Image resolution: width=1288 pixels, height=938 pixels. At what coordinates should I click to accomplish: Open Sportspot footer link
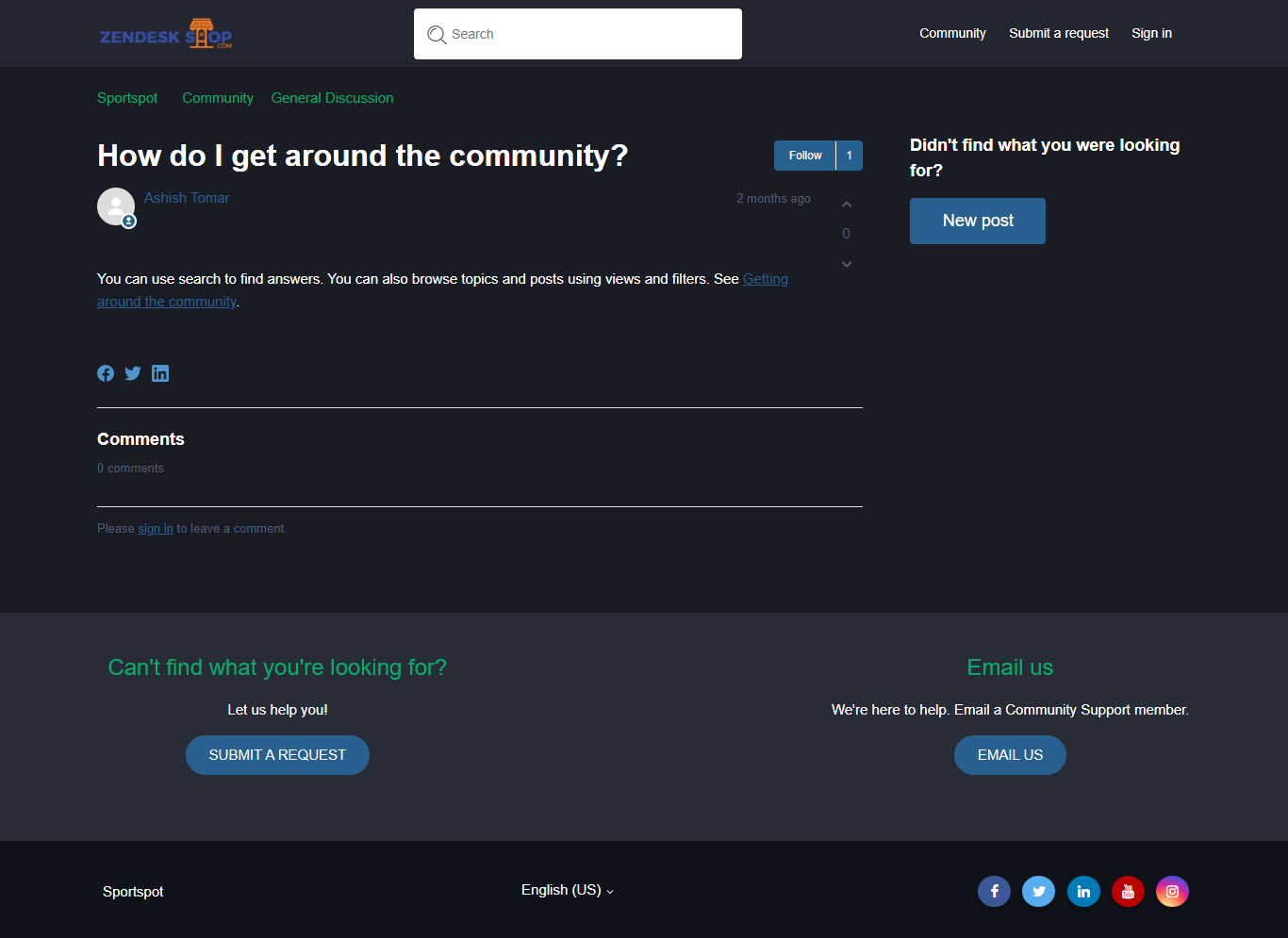[x=133, y=892]
